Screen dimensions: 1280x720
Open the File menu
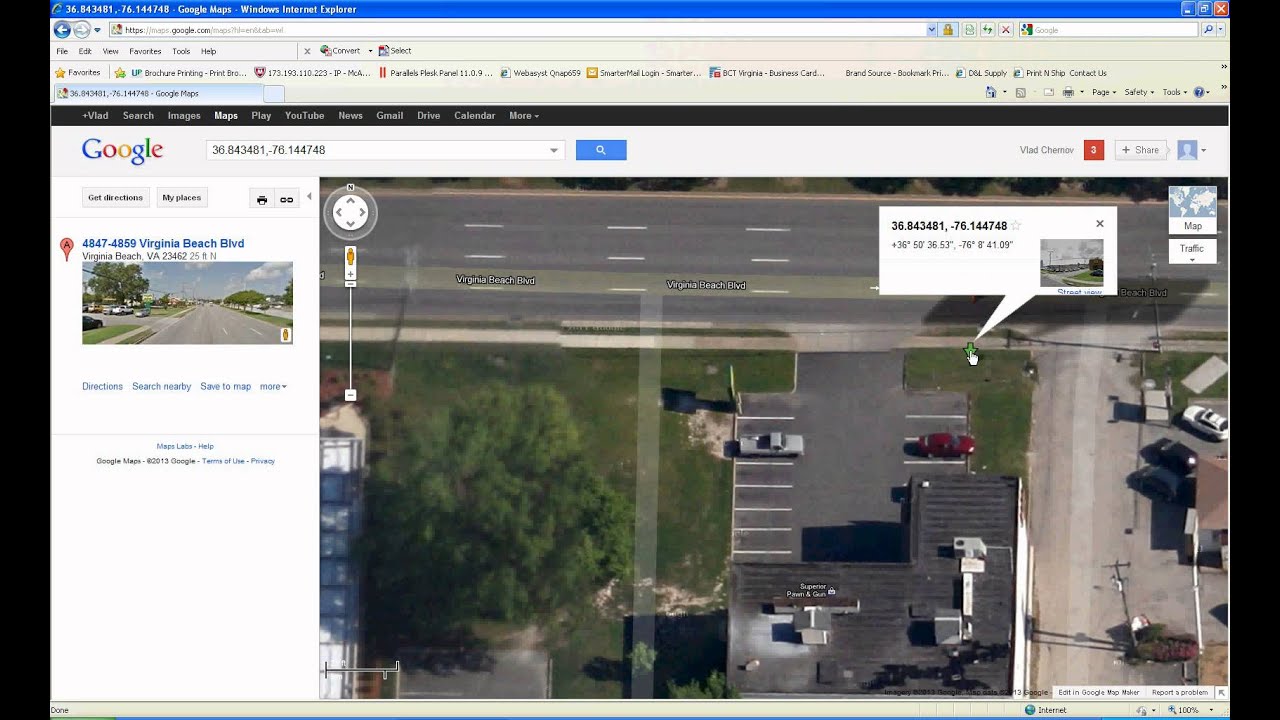(x=62, y=51)
